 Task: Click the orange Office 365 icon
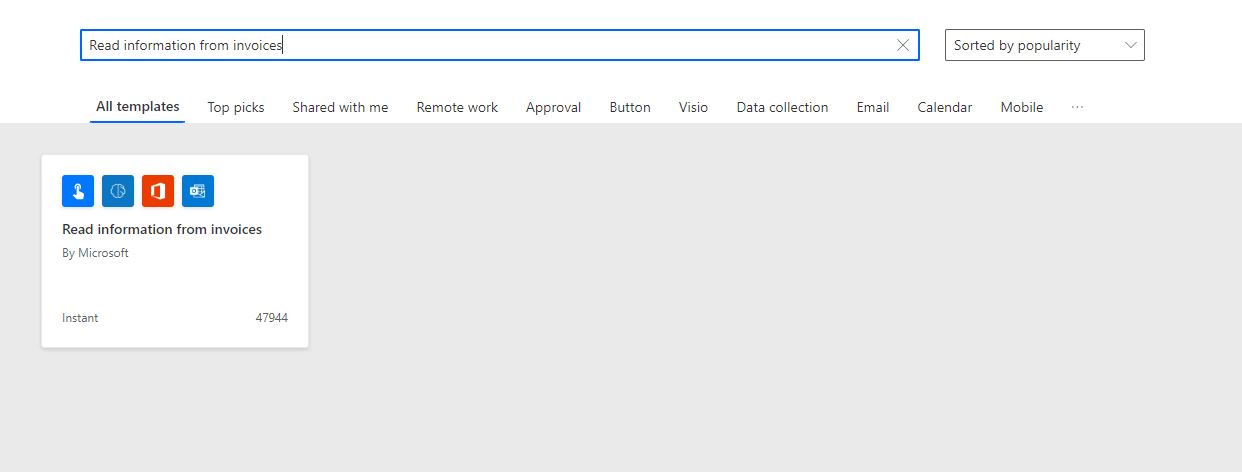[158, 191]
